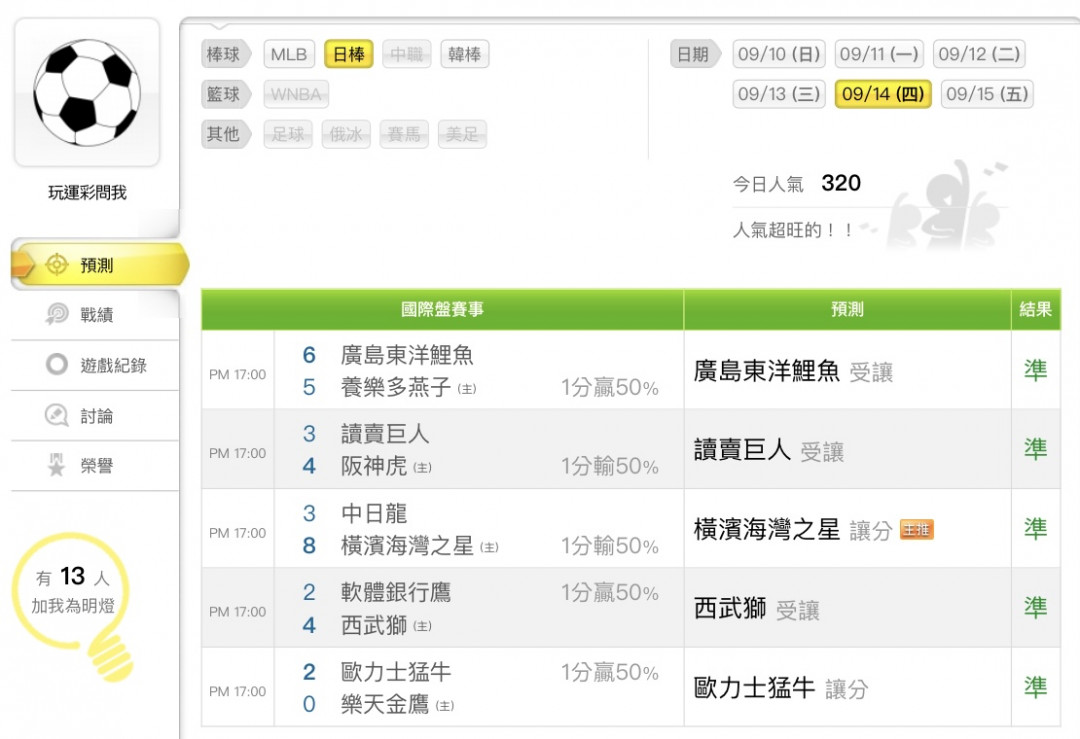Click team name 橫濱海灣之星 in match list
The image size is (1080, 739).
pos(407,545)
